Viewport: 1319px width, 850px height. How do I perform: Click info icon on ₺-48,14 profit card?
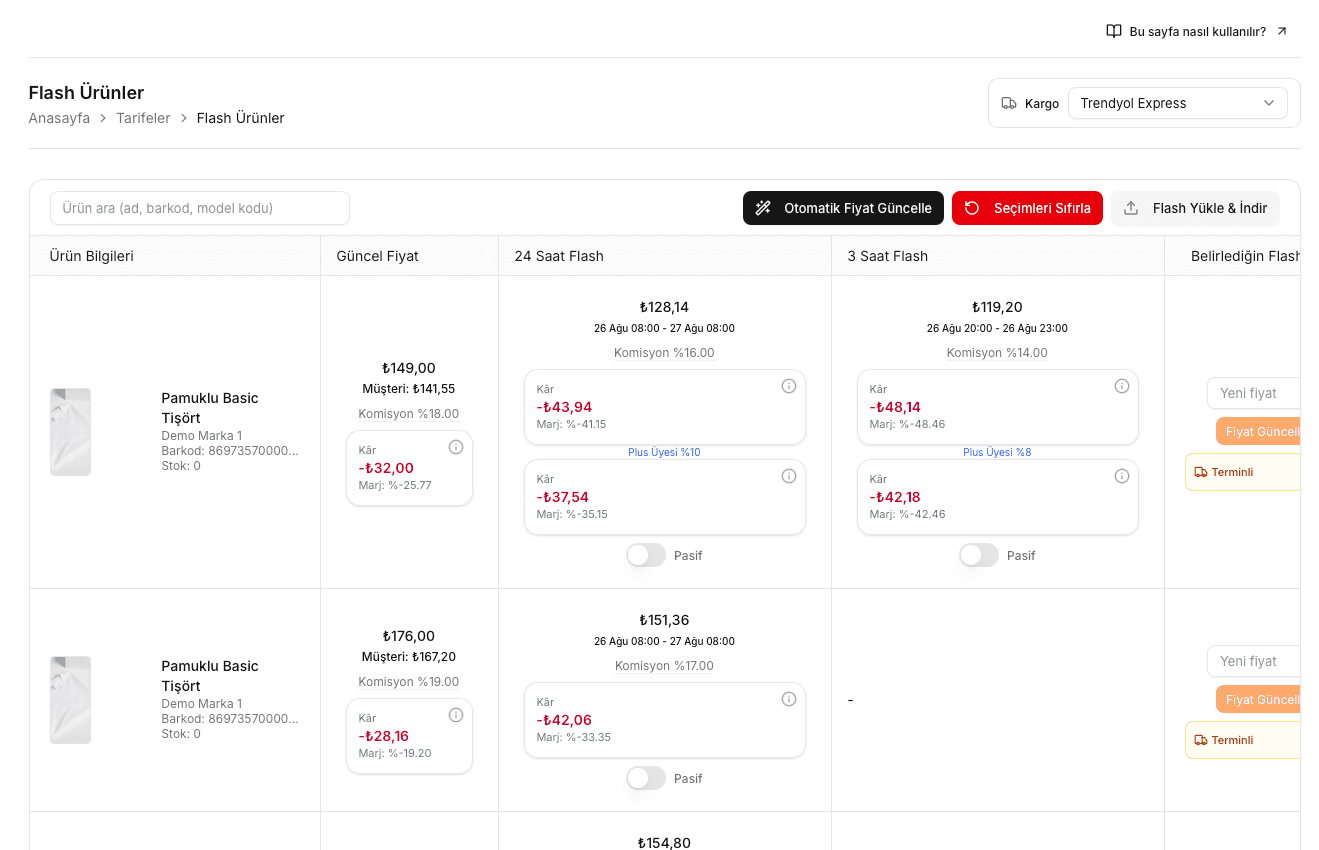pos(1122,386)
